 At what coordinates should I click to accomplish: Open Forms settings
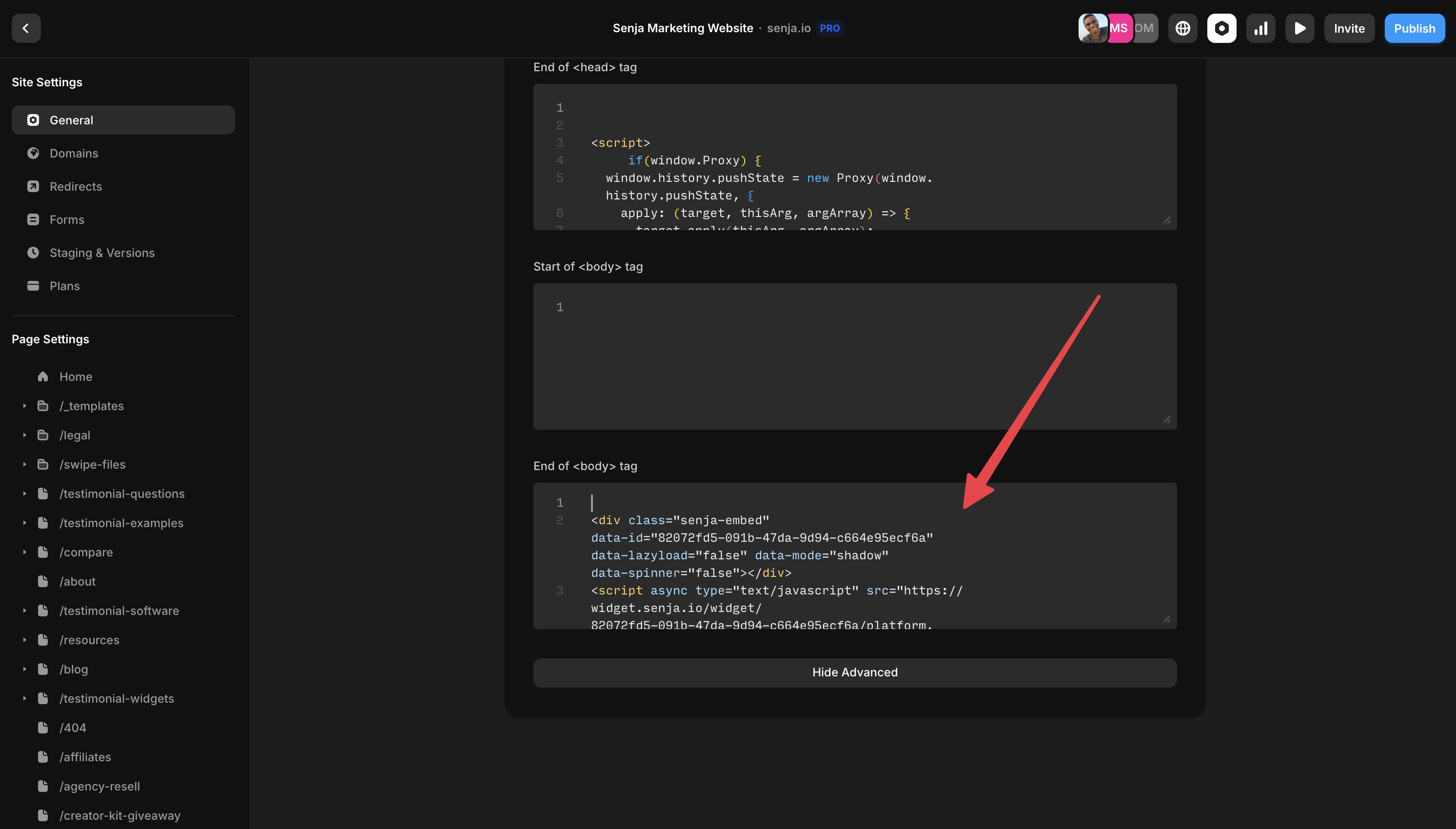(x=123, y=220)
